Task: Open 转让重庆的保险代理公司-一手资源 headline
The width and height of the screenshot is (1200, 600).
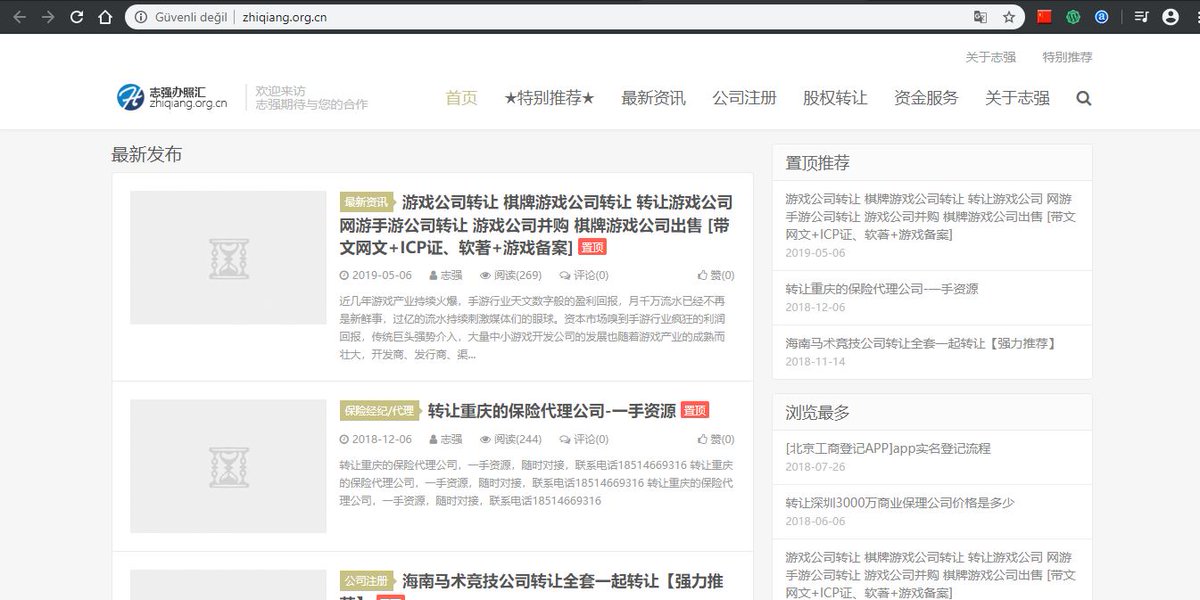Action: (552, 410)
